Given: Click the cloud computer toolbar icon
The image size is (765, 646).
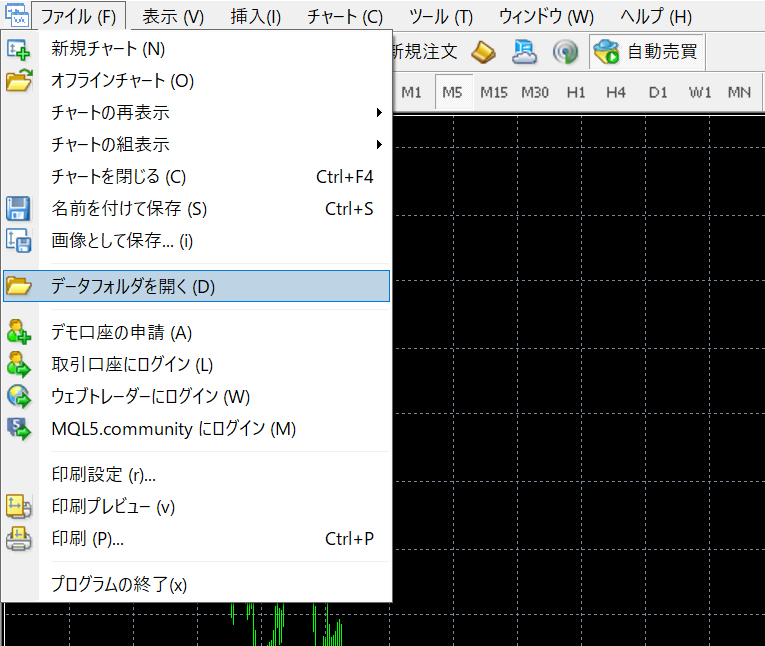Looking at the screenshot, I should [x=524, y=52].
